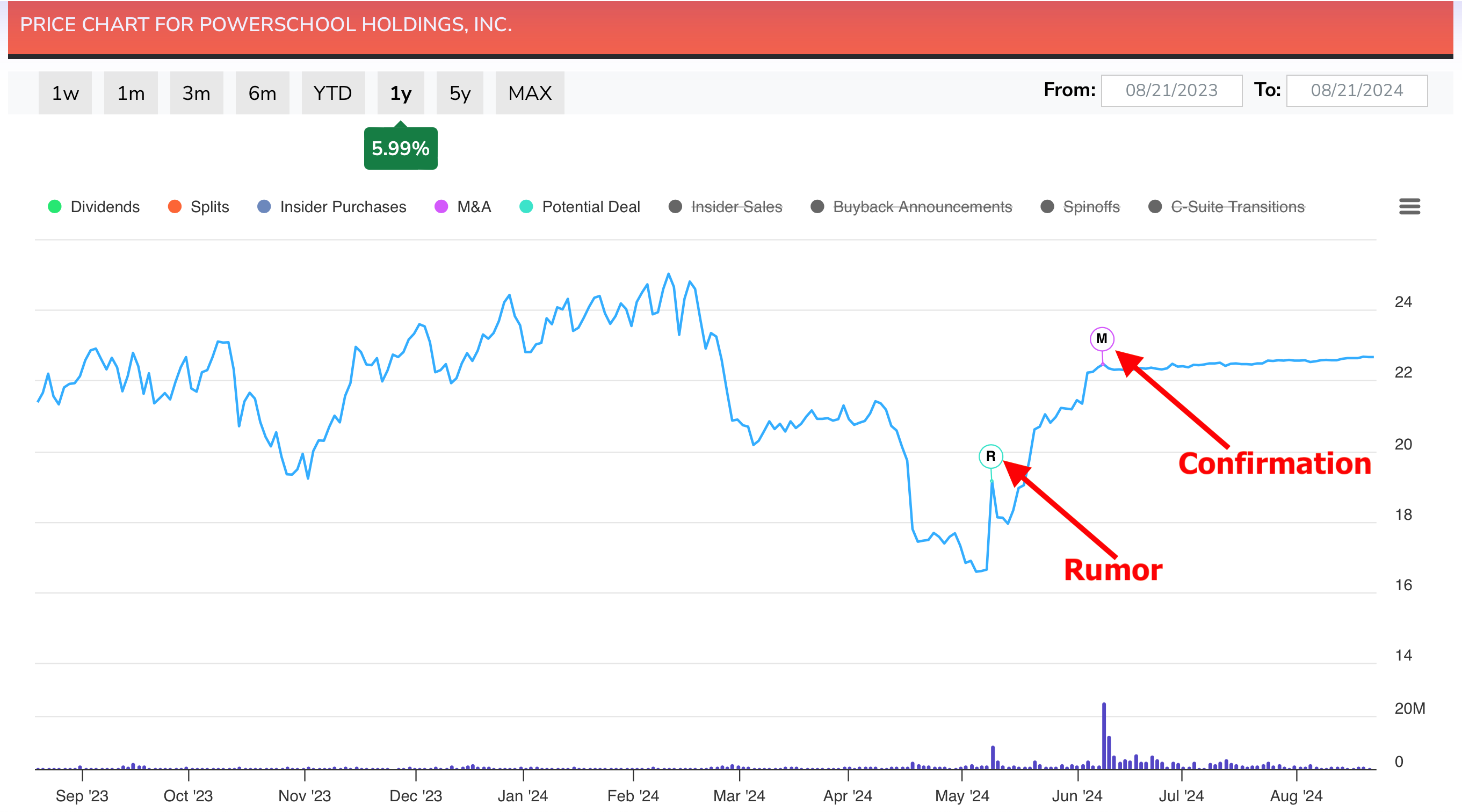
Task: Click the tallest June volume bar
Action: click(1104, 736)
